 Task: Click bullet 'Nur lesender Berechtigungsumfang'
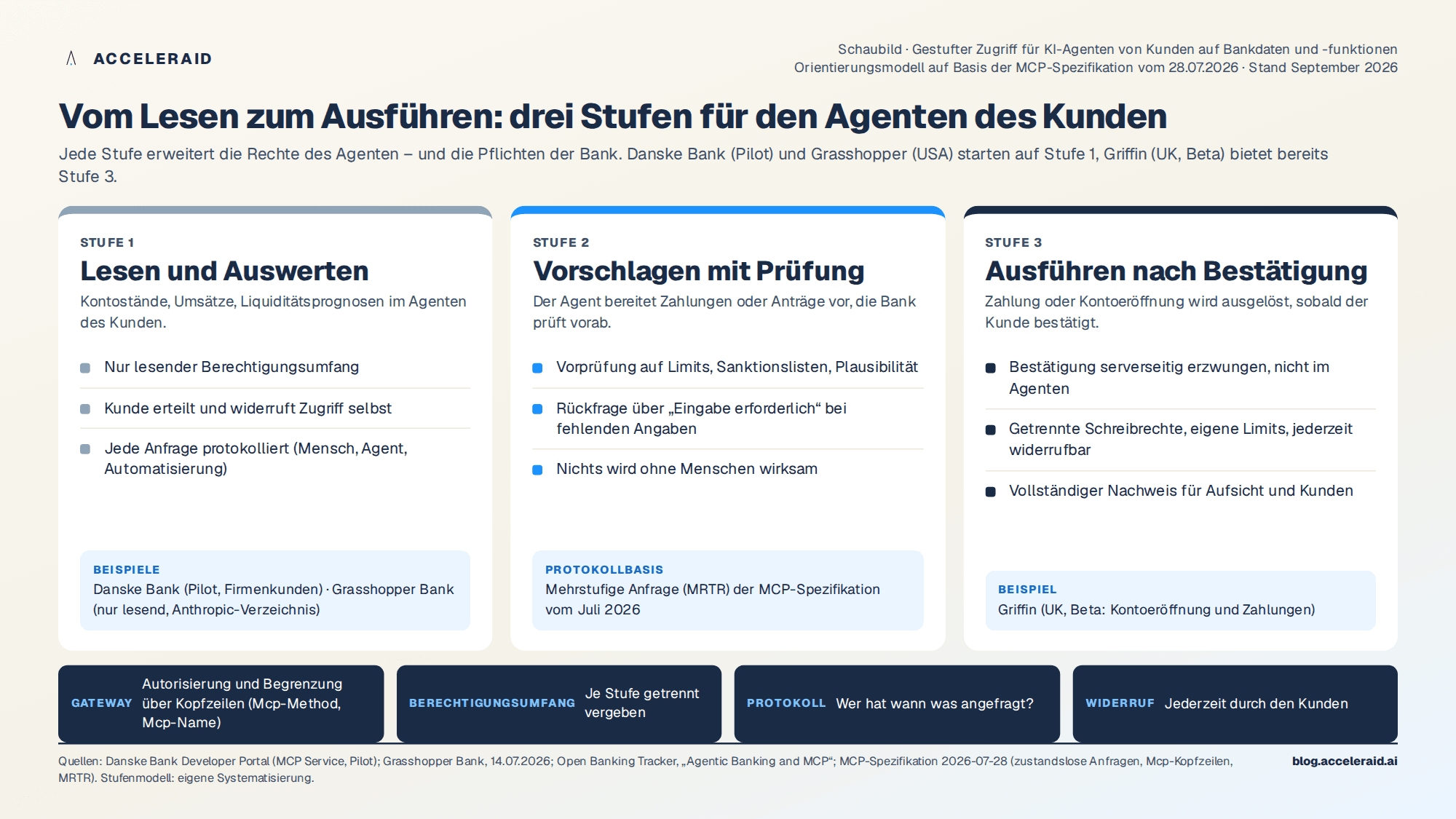tap(232, 367)
